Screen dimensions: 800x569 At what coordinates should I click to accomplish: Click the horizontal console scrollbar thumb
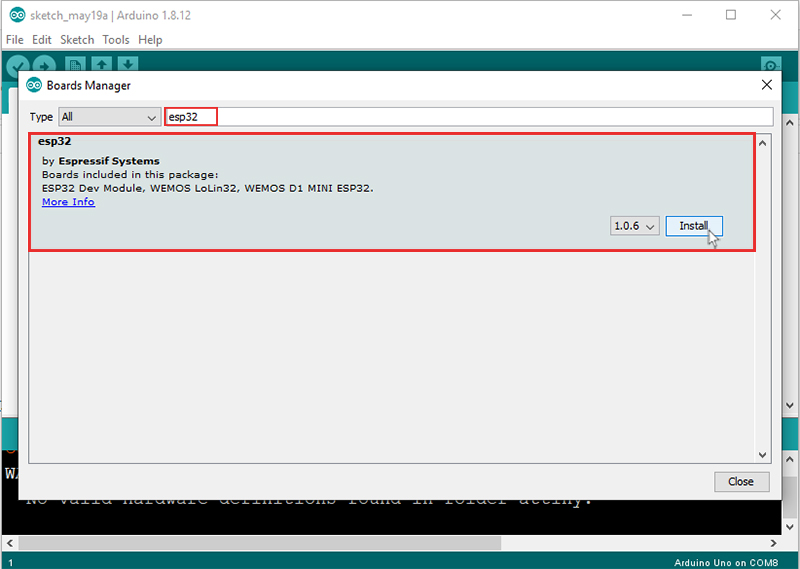[x=260, y=543]
